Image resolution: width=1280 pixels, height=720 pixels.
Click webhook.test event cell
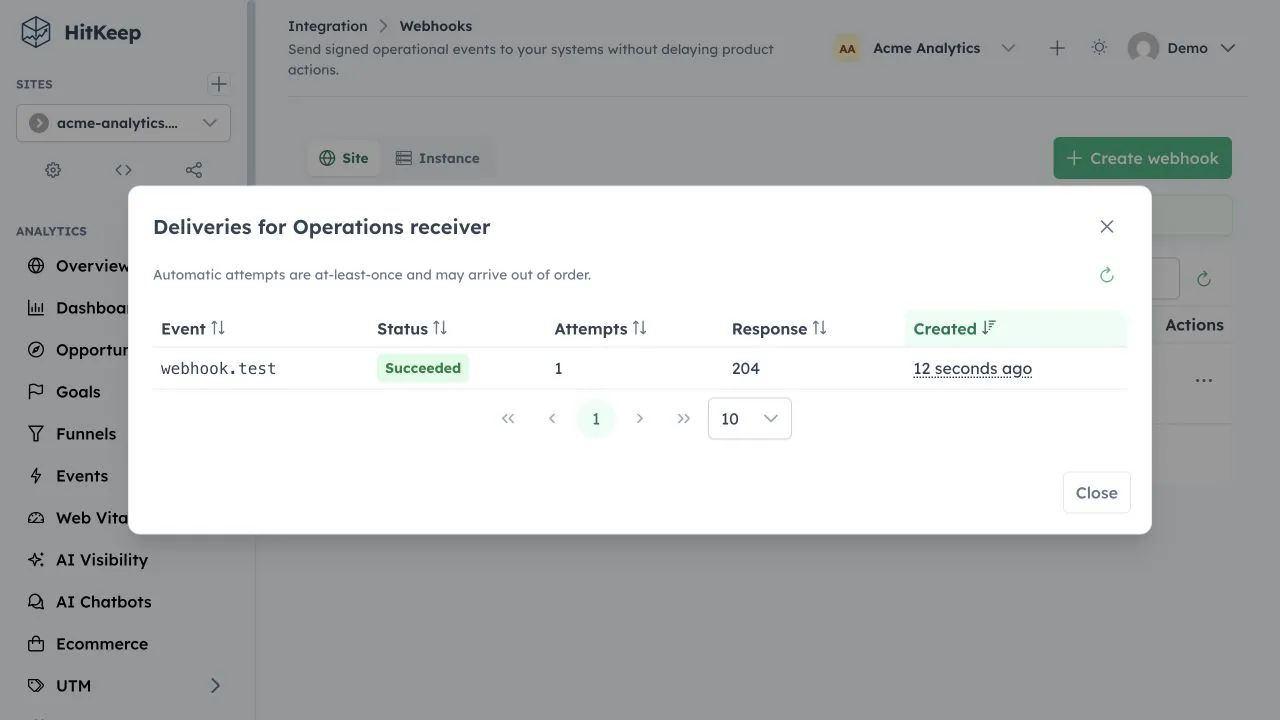coord(219,369)
